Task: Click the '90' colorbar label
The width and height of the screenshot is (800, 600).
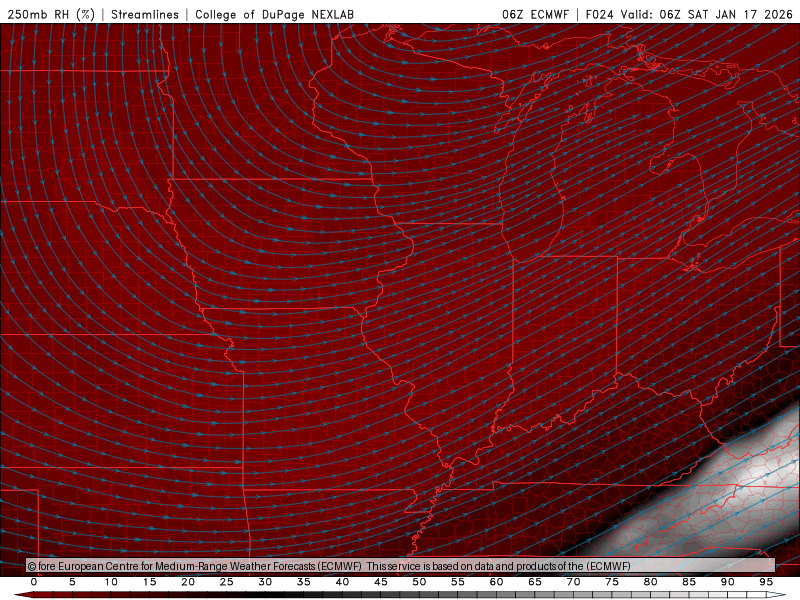Action: pyautogui.click(x=728, y=582)
